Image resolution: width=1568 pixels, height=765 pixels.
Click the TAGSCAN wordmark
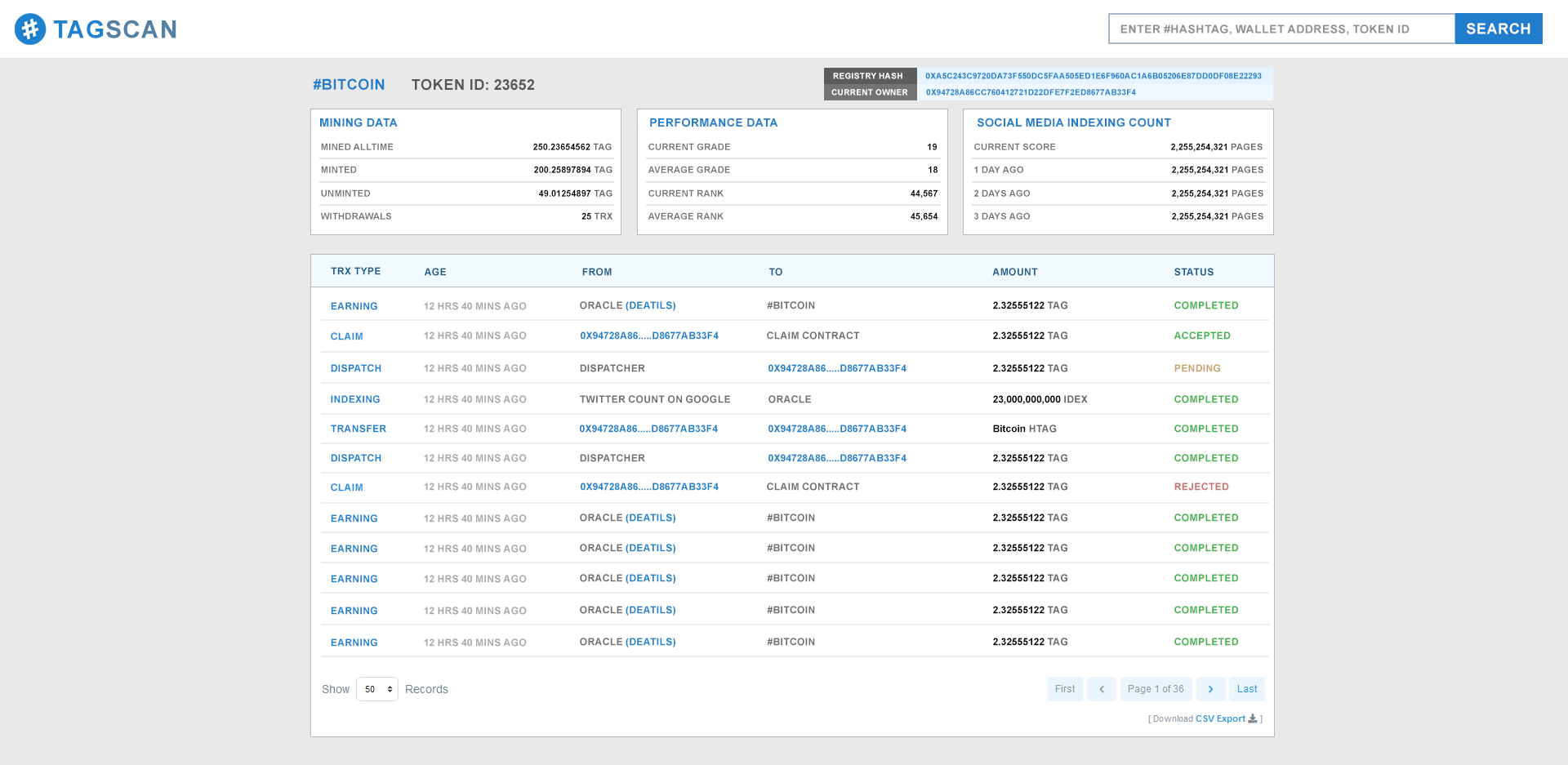(115, 29)
